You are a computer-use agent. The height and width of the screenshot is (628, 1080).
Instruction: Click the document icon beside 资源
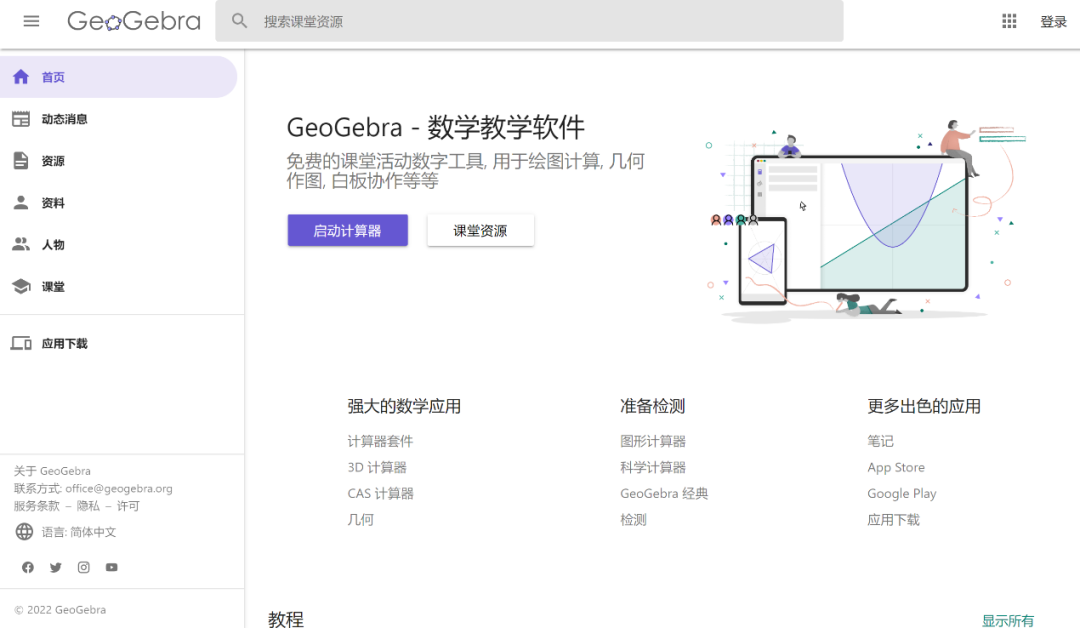coord(21,161)
